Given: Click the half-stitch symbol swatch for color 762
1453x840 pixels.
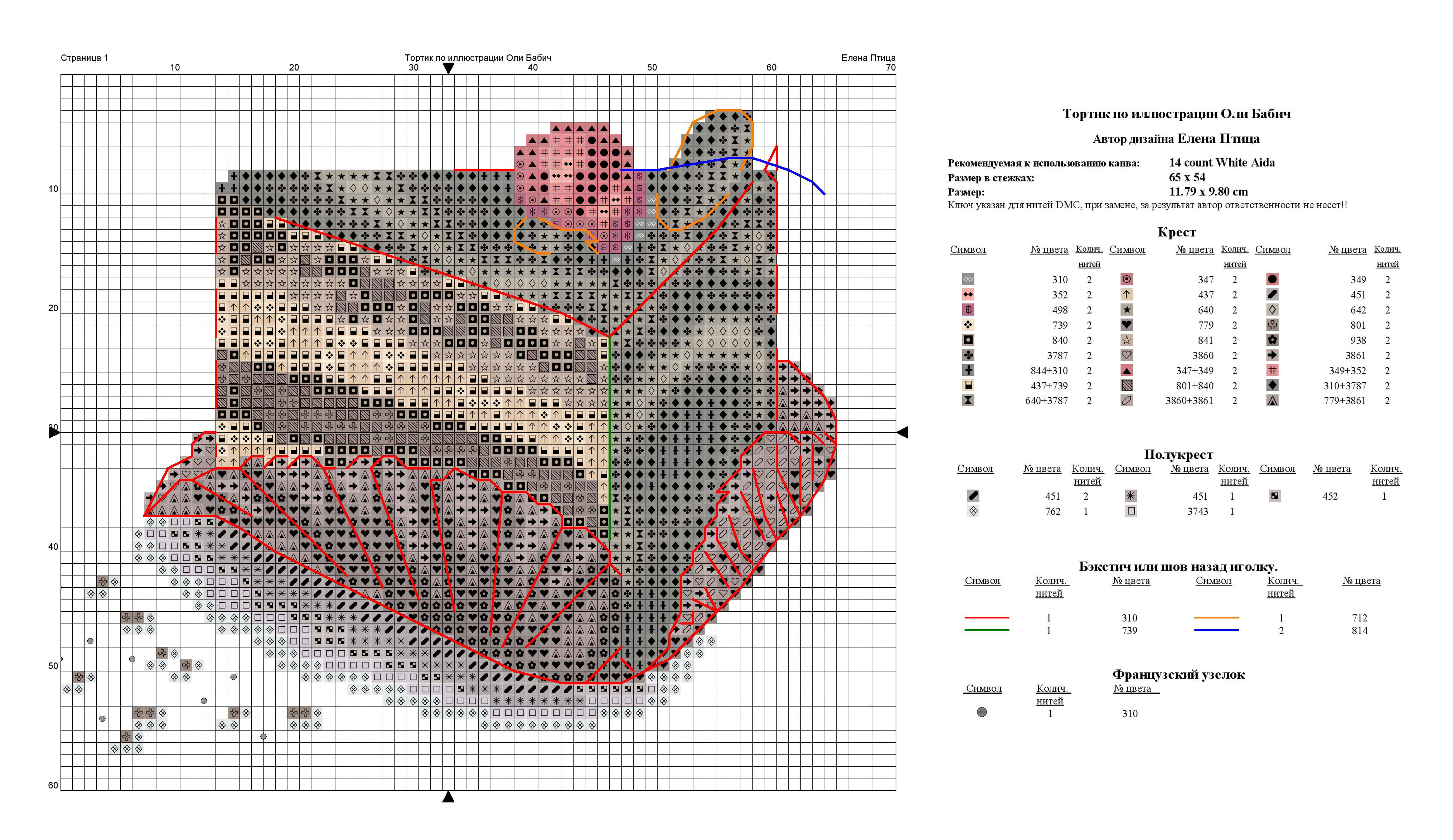Looking at the screenshot, I should pyautogui.click(x=973, y=511).
